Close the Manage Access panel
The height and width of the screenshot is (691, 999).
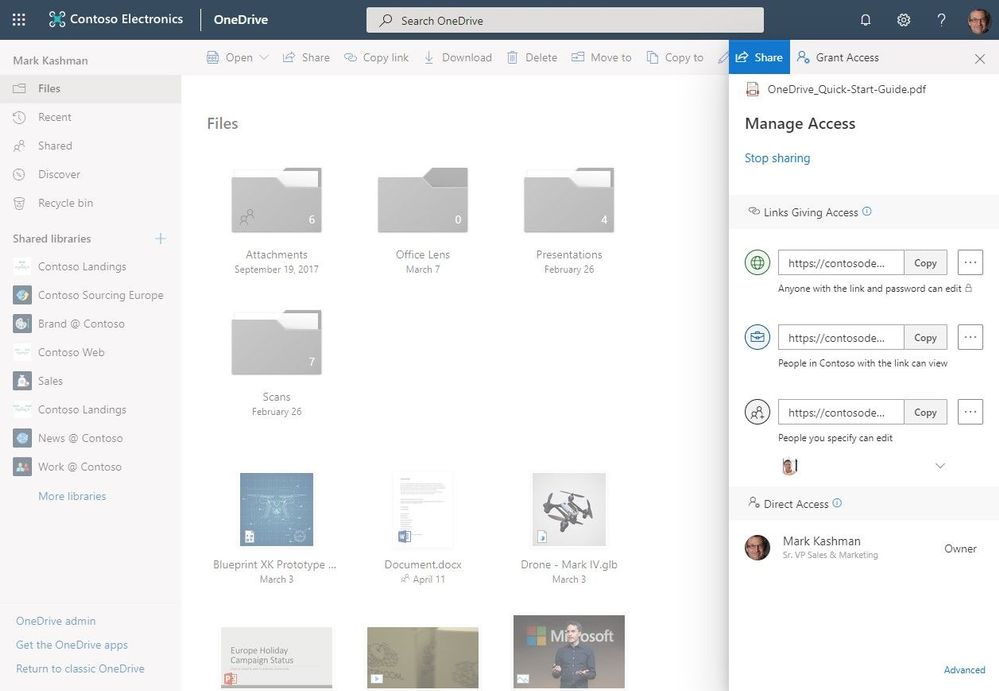pos(980,59)
